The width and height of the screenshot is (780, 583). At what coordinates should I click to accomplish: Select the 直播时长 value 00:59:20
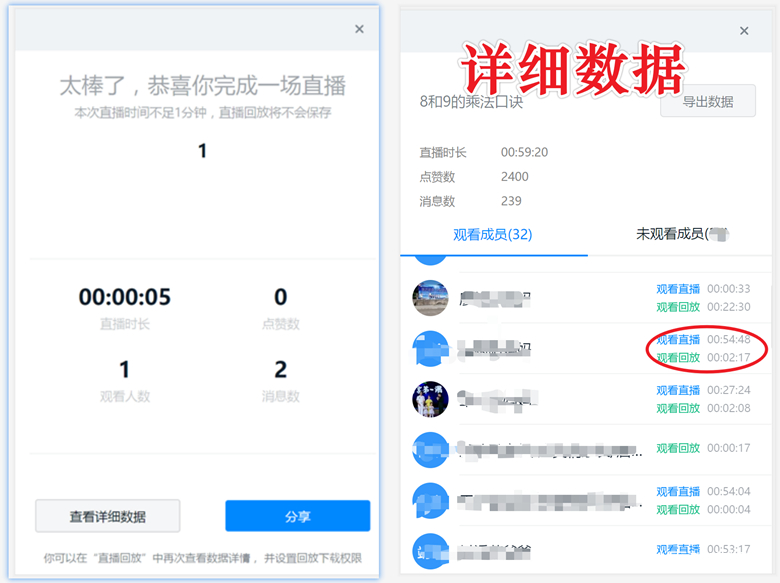pyautogui.click(x=524, y=152)
